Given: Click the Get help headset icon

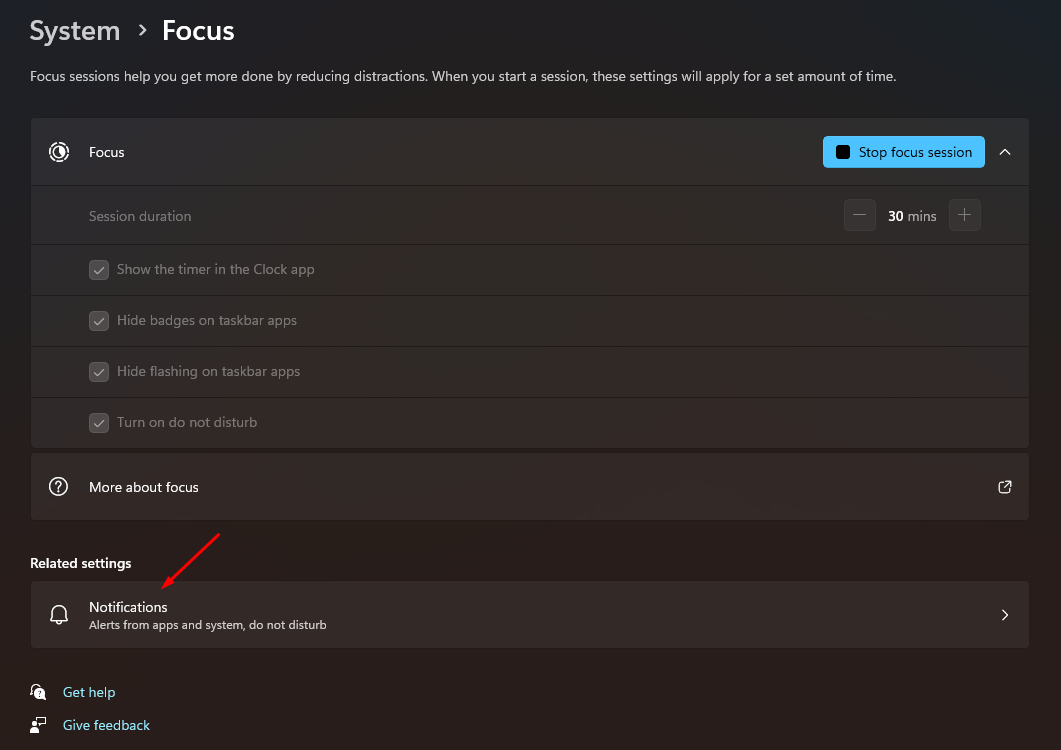Looking at the screenshot, I should point(39,692).
